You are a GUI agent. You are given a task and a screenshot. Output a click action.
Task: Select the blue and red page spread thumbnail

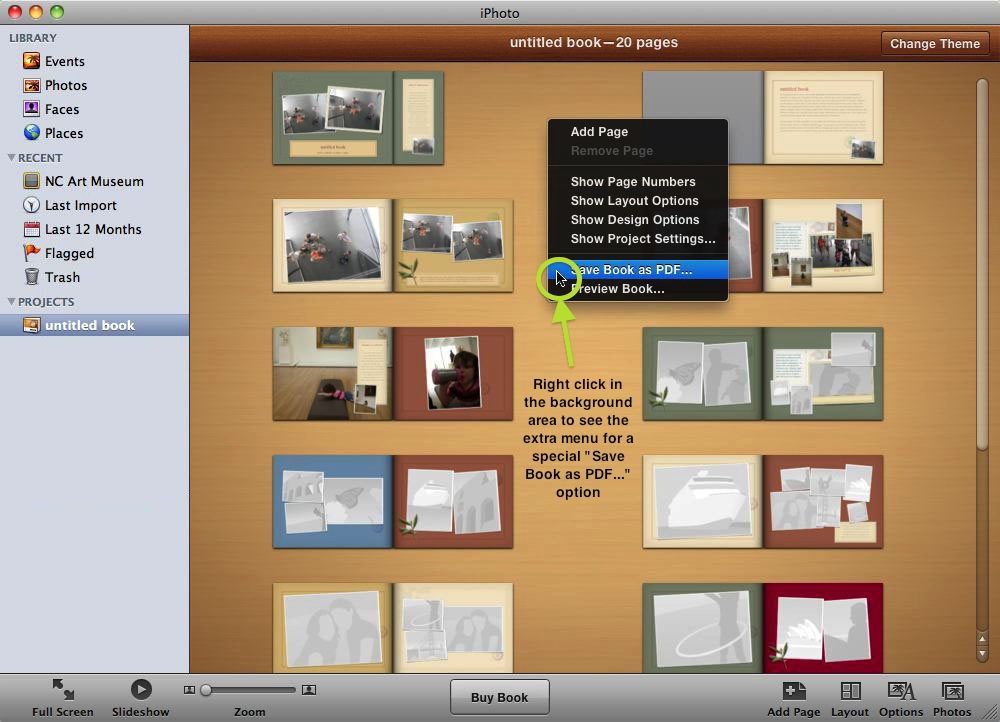coord(392,501)
